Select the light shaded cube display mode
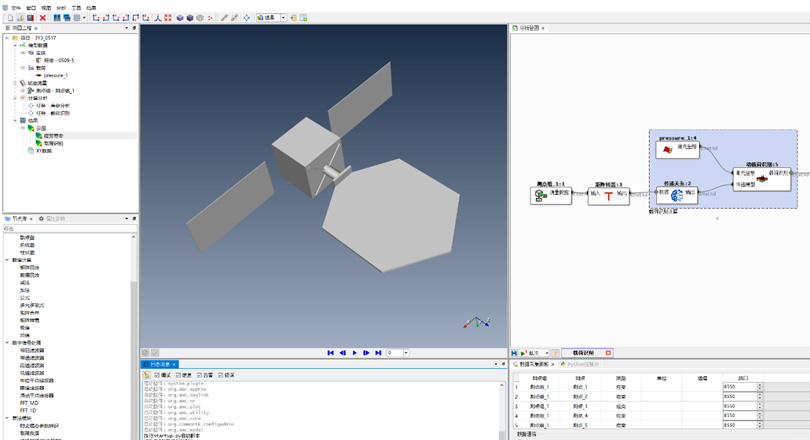Image resolution: width=810 pixels, height=440 pixels. 180,18
